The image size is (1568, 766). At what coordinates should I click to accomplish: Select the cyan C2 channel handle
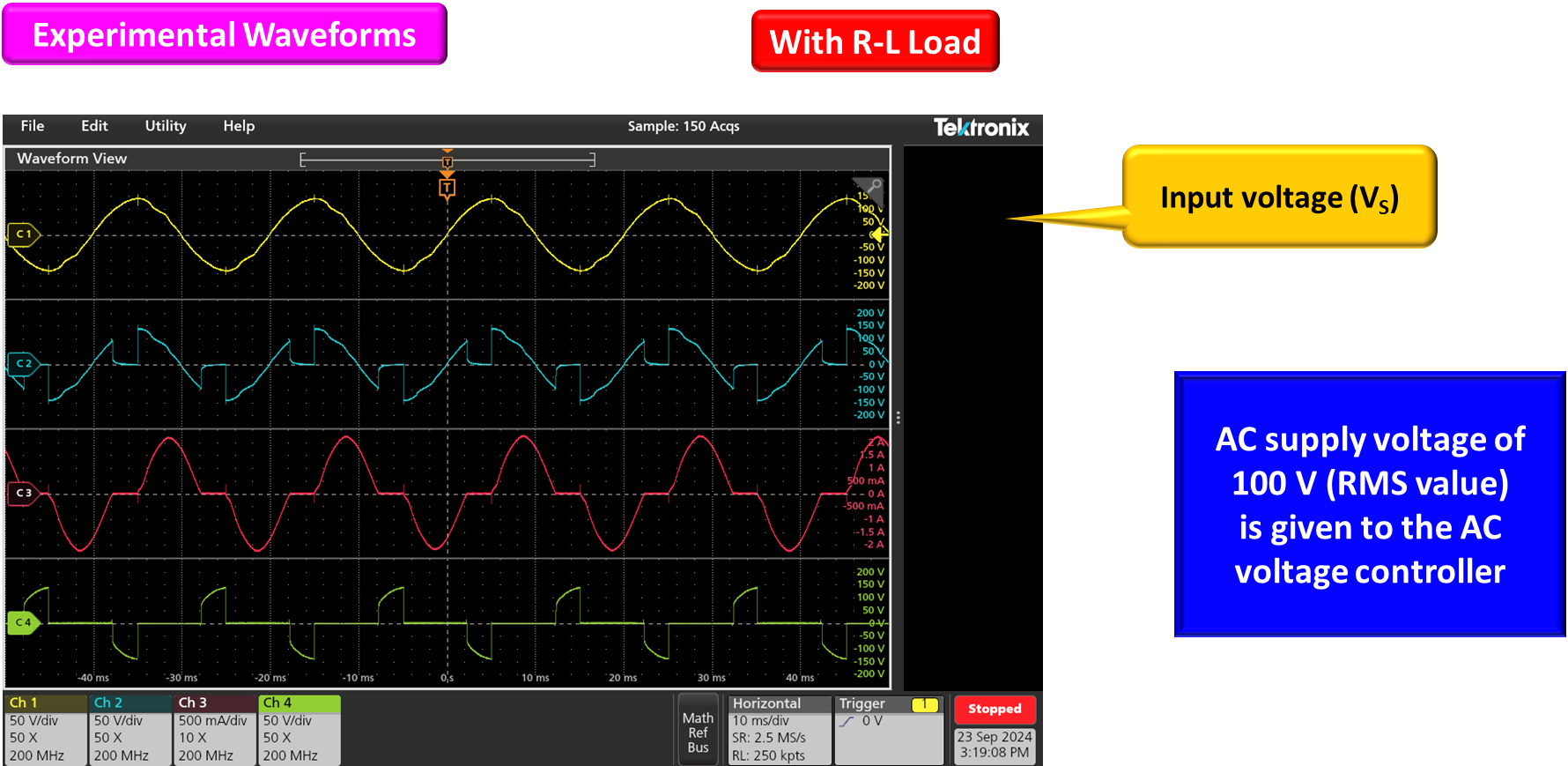coord(23,363)
